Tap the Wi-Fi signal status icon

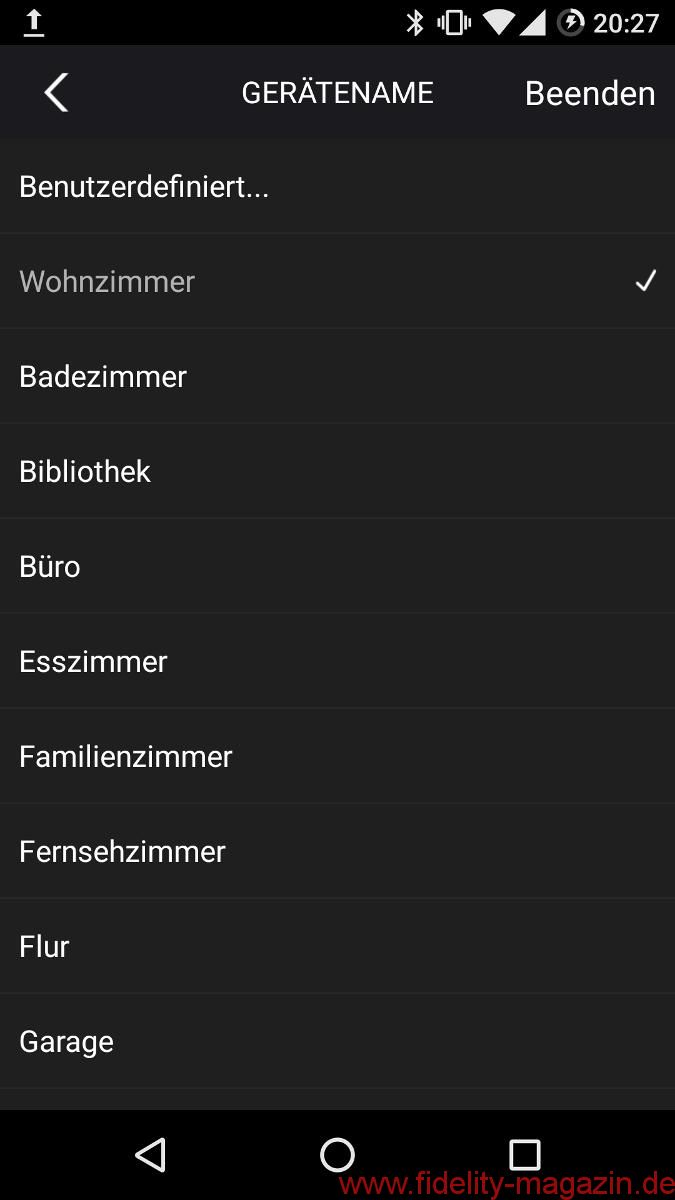click(497, 22)
